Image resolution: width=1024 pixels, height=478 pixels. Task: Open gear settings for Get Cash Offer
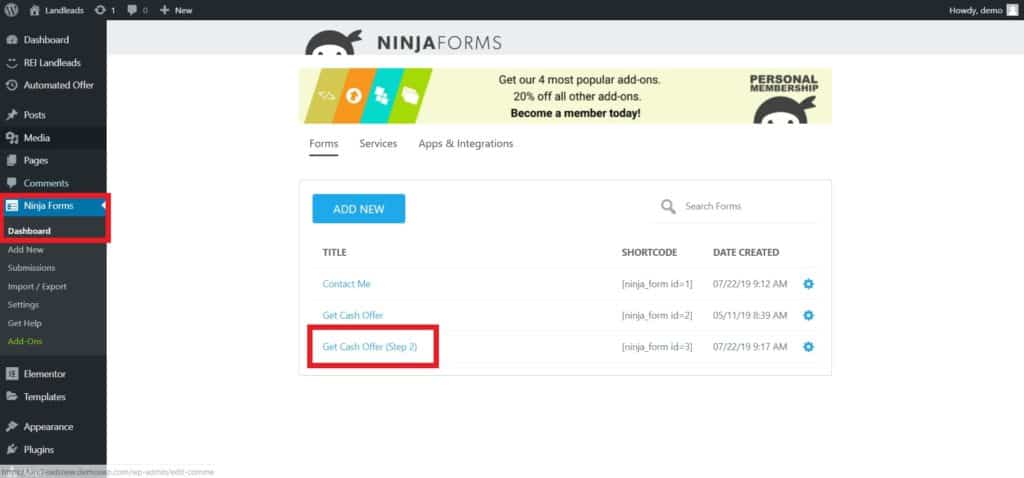(x=808, y=315)
